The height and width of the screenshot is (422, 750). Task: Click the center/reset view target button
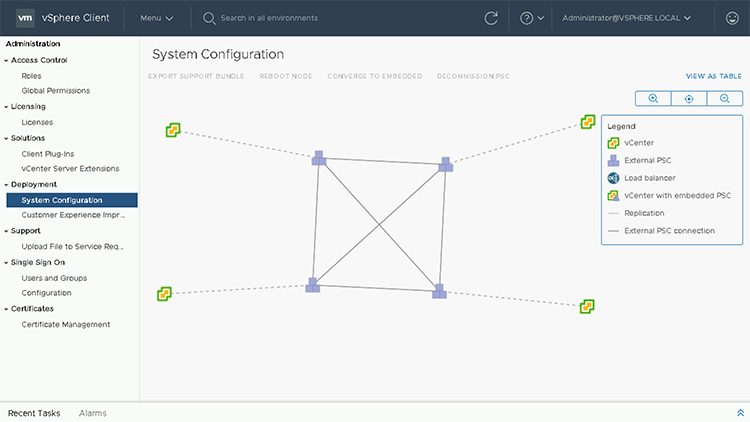tap(689, 98)
